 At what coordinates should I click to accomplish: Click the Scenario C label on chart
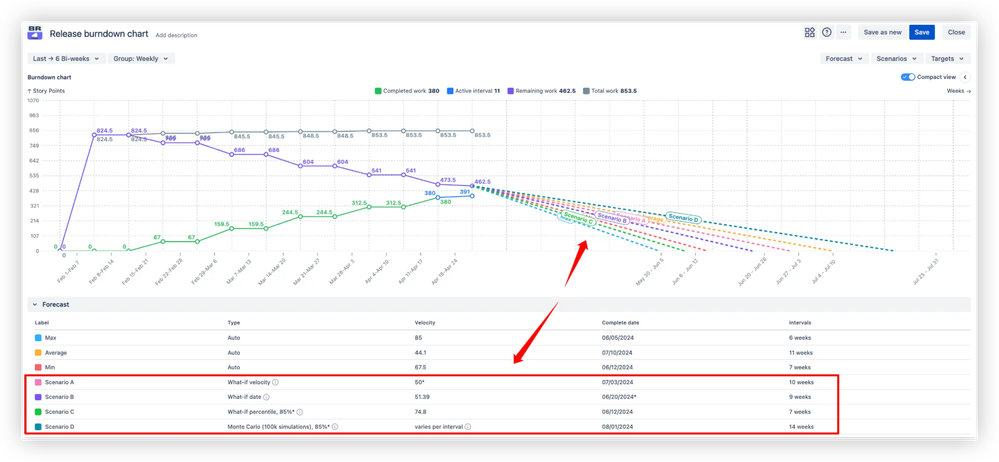[578, 220]
